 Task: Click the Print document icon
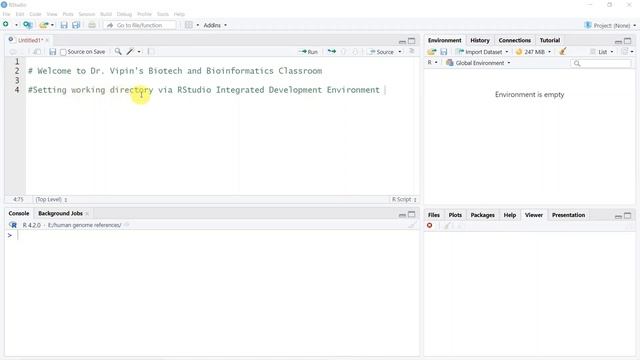point(92,25)
